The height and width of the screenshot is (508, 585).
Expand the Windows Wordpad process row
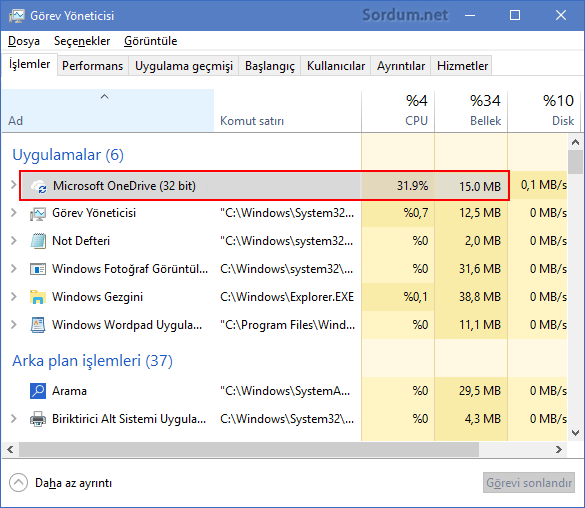click(14, 324)
